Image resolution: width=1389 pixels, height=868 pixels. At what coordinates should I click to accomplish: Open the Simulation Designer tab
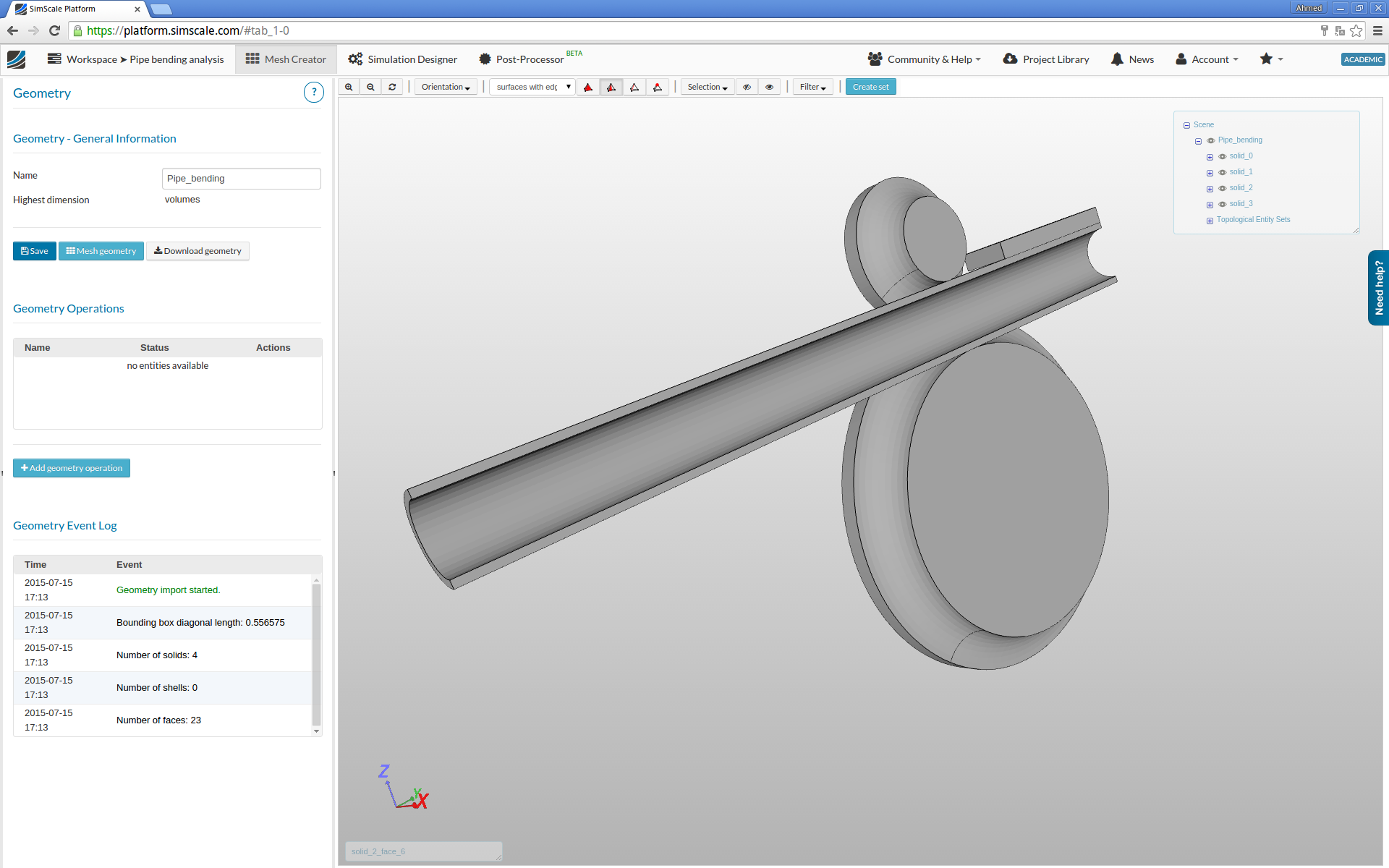[403, 59]
